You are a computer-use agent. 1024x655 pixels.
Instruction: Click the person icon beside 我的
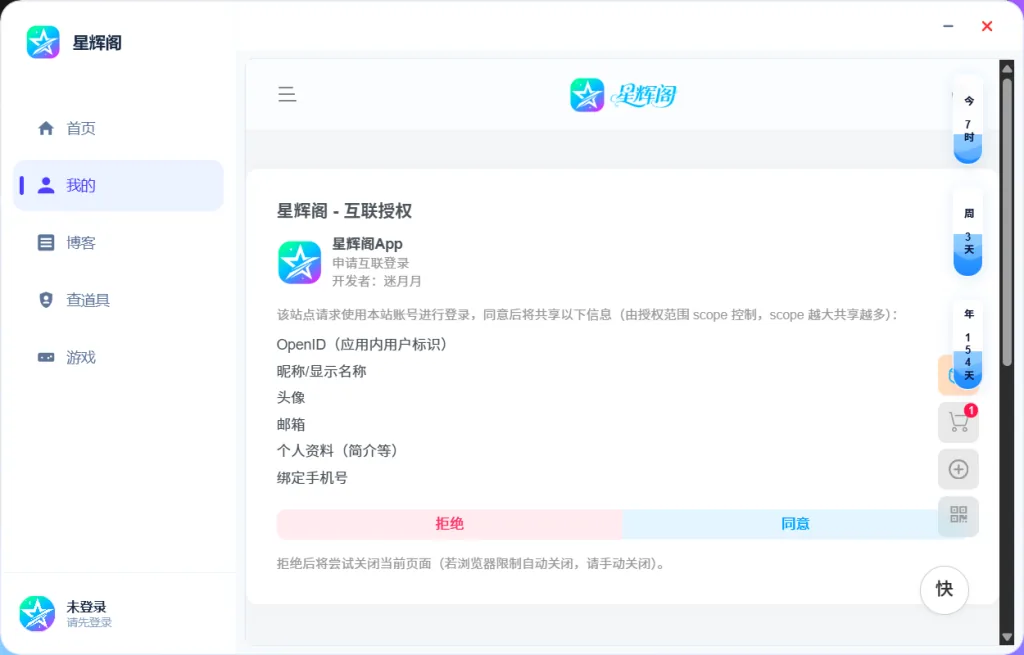(x=46, y=185)
